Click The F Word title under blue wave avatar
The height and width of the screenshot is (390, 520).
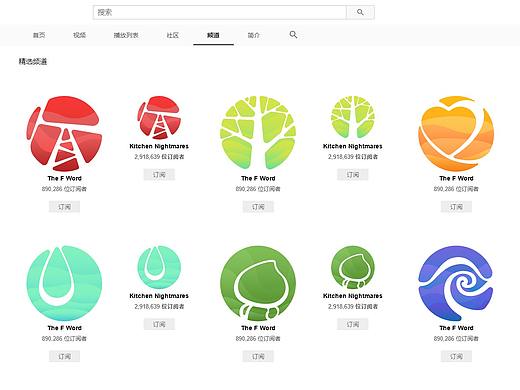[x=456, y=328]
